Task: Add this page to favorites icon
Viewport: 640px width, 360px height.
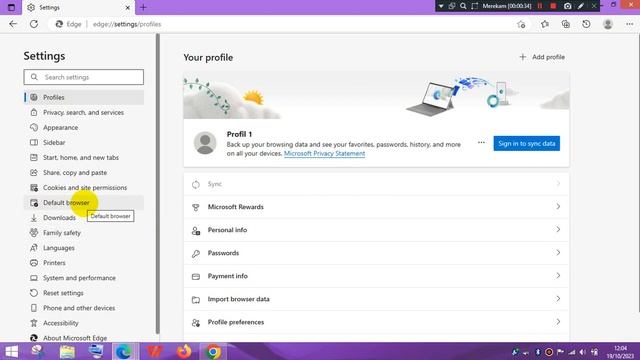Action: click(521, 24)
